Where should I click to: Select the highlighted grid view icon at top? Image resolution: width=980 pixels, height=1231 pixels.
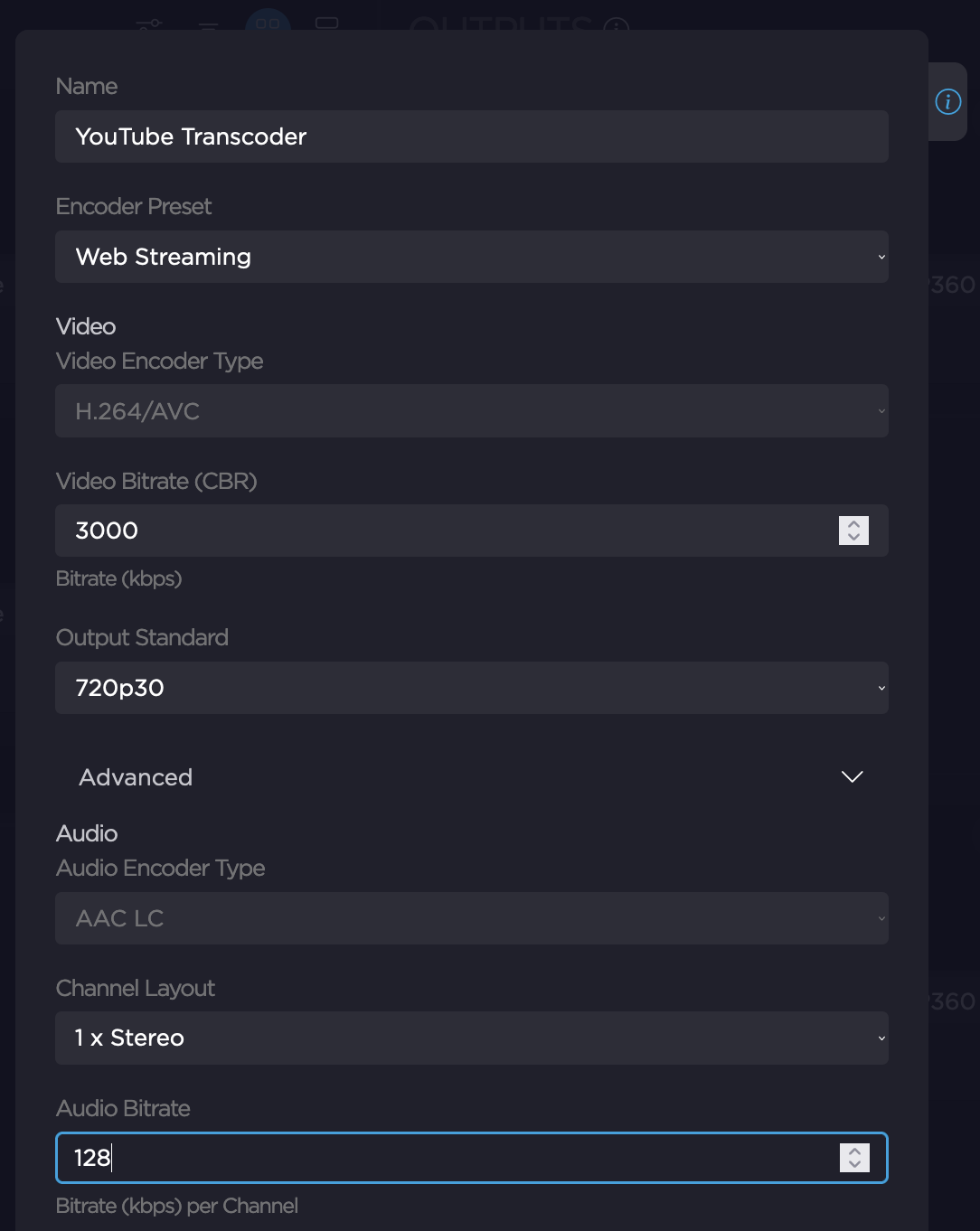(x=268, y=23)
